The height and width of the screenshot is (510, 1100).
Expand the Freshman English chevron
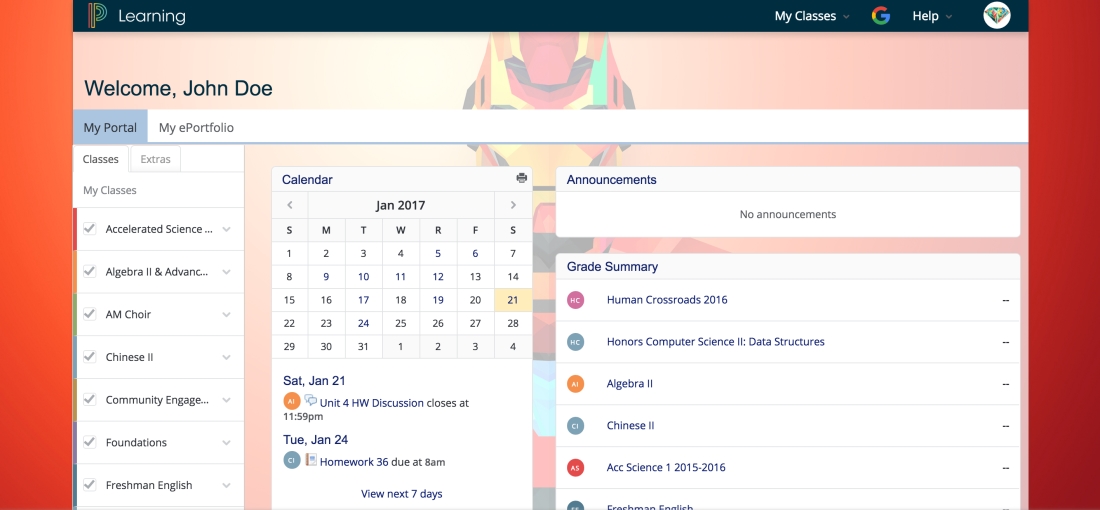point(227,485)
